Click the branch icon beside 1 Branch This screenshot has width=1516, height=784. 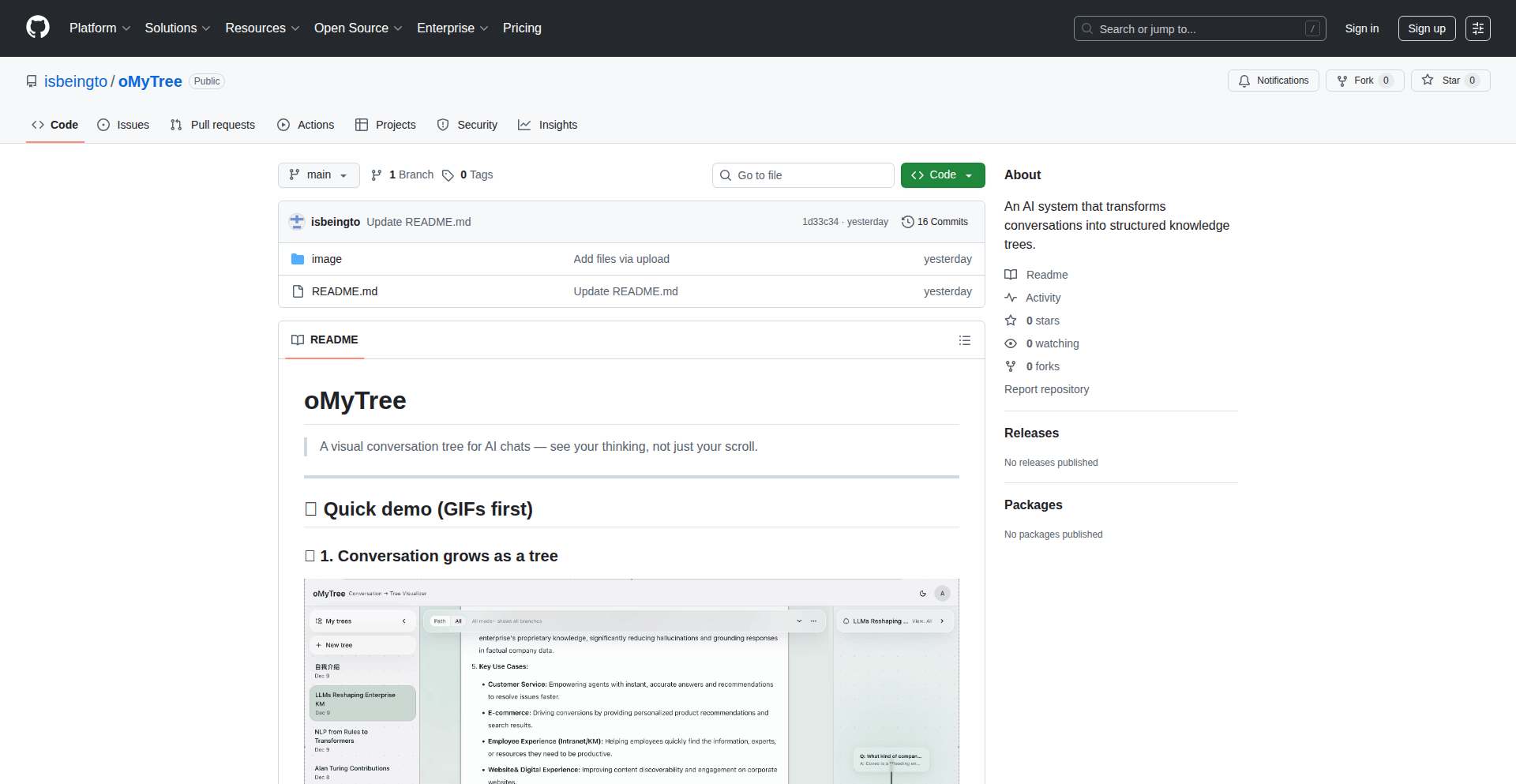coord(377,175)
